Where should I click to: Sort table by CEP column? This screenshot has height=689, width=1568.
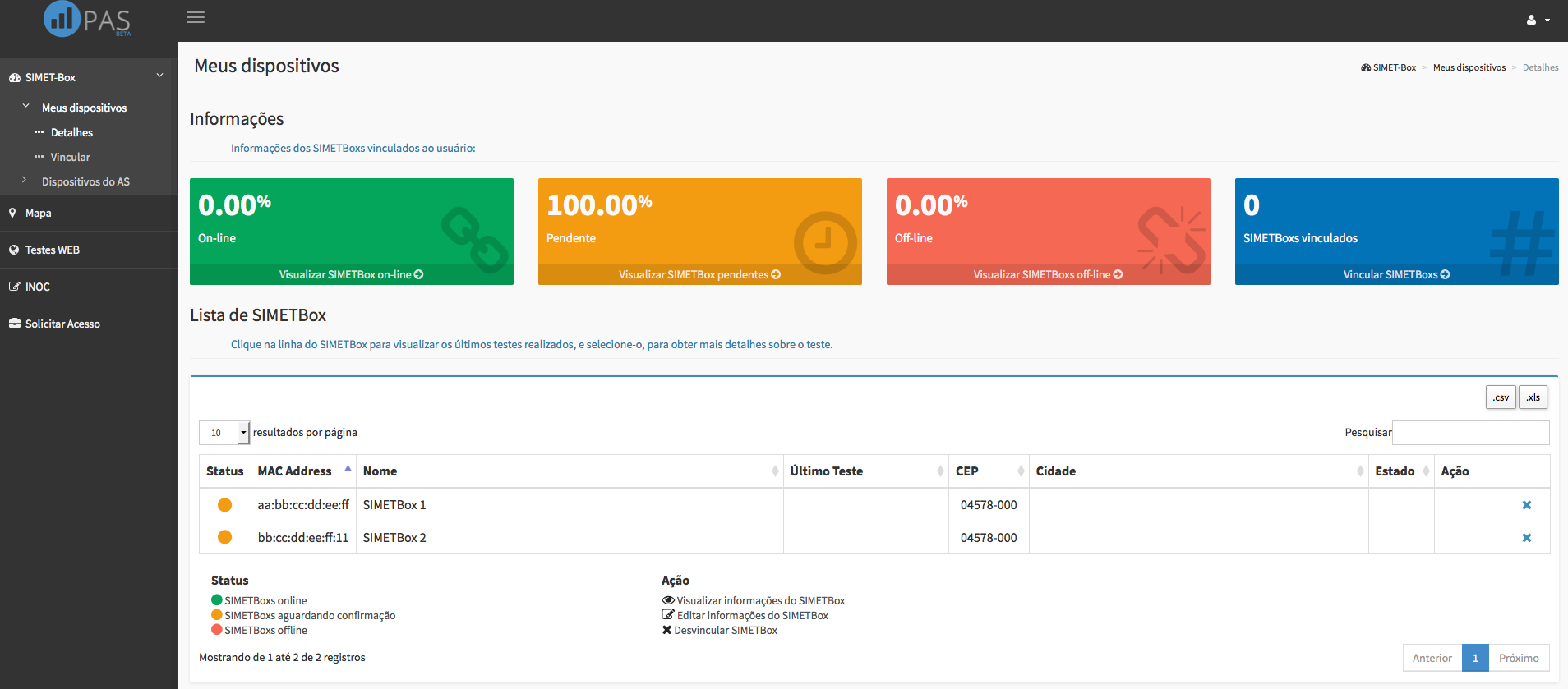tap(989, 471)
